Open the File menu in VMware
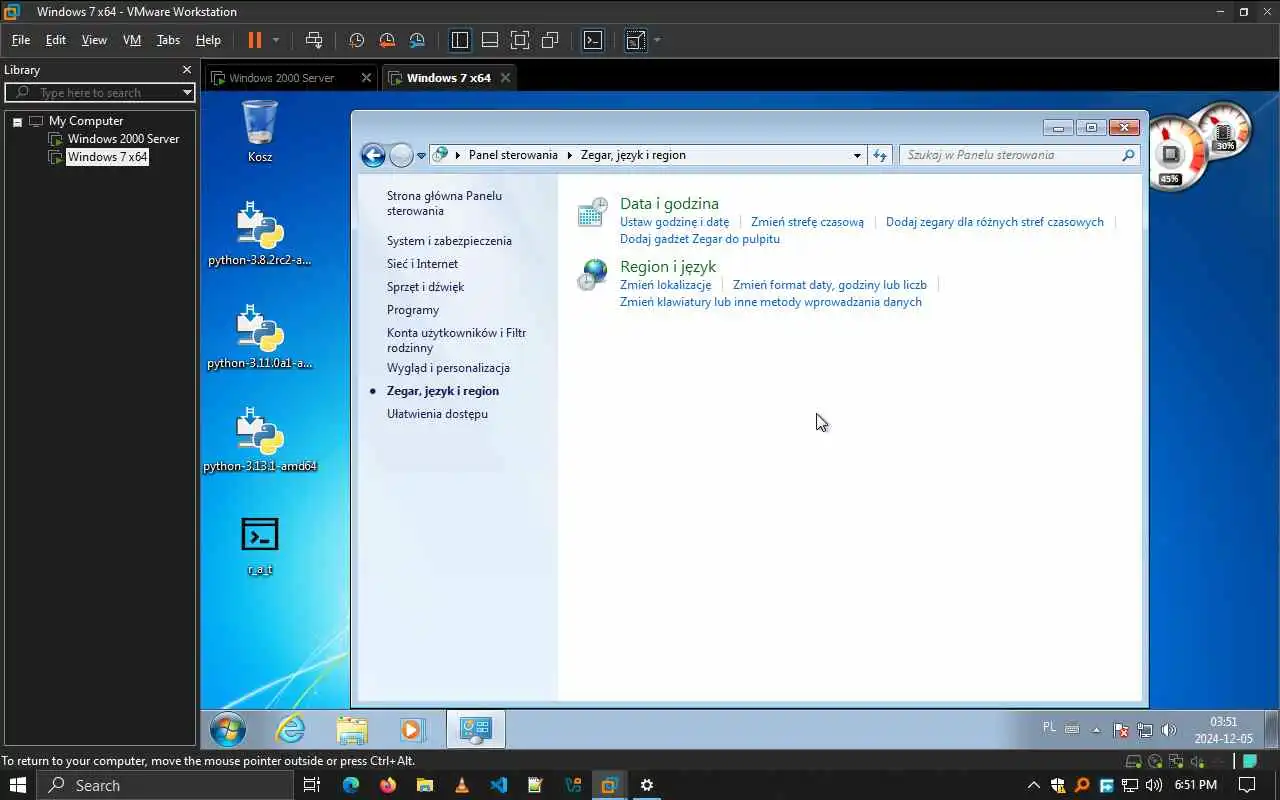The width and height of the screenshot is (1280, 800). [x=21, y=40]
